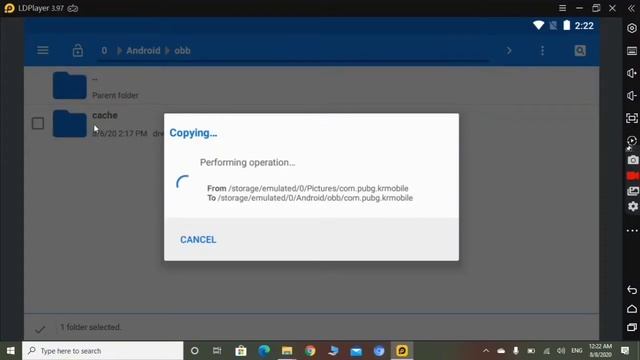Screen dimensions: 640x360
Task: Click the 'Performing operation...' text
Action: [247, 162]
